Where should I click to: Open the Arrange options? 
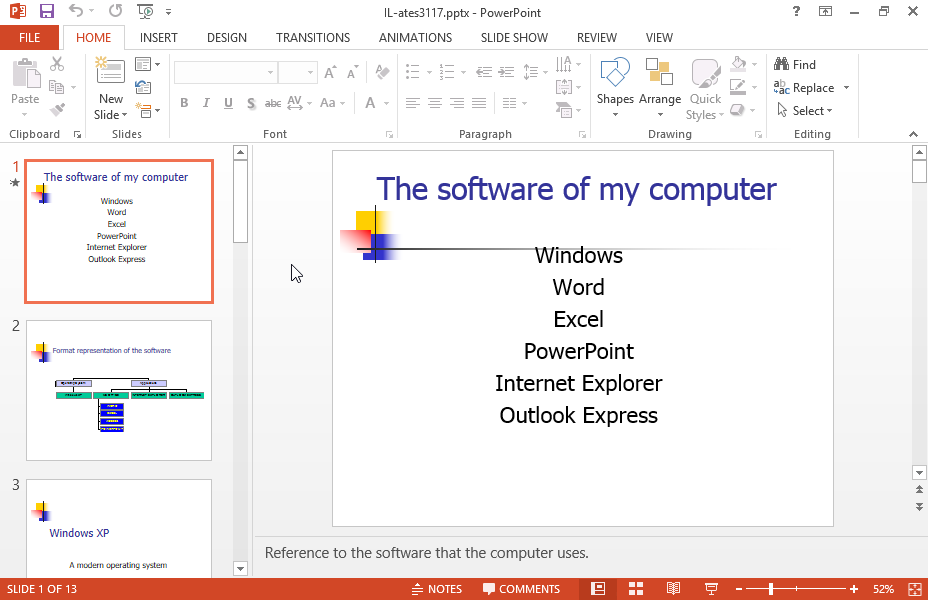point(660,87)
